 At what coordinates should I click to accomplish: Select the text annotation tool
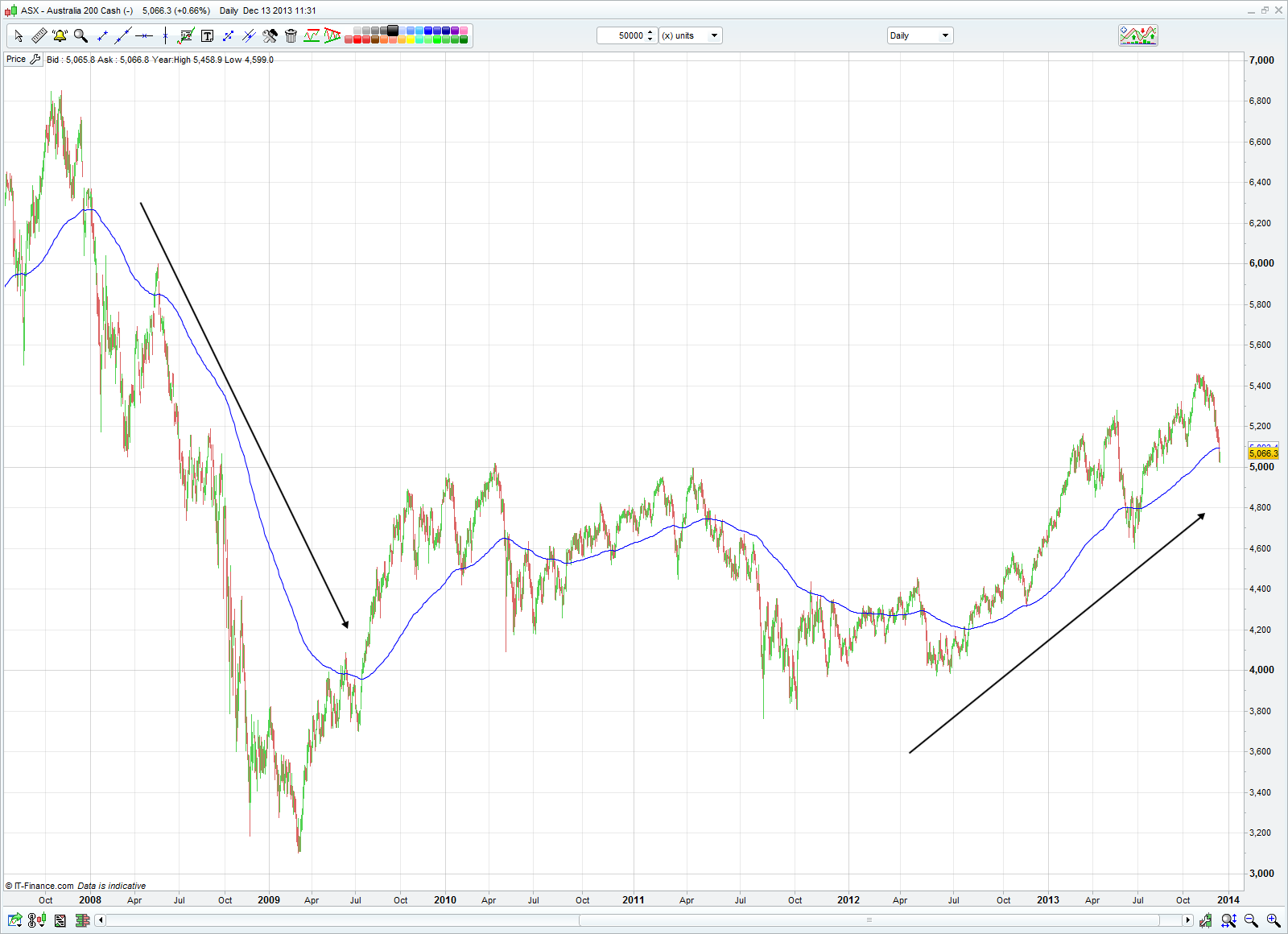click(207, 35)
